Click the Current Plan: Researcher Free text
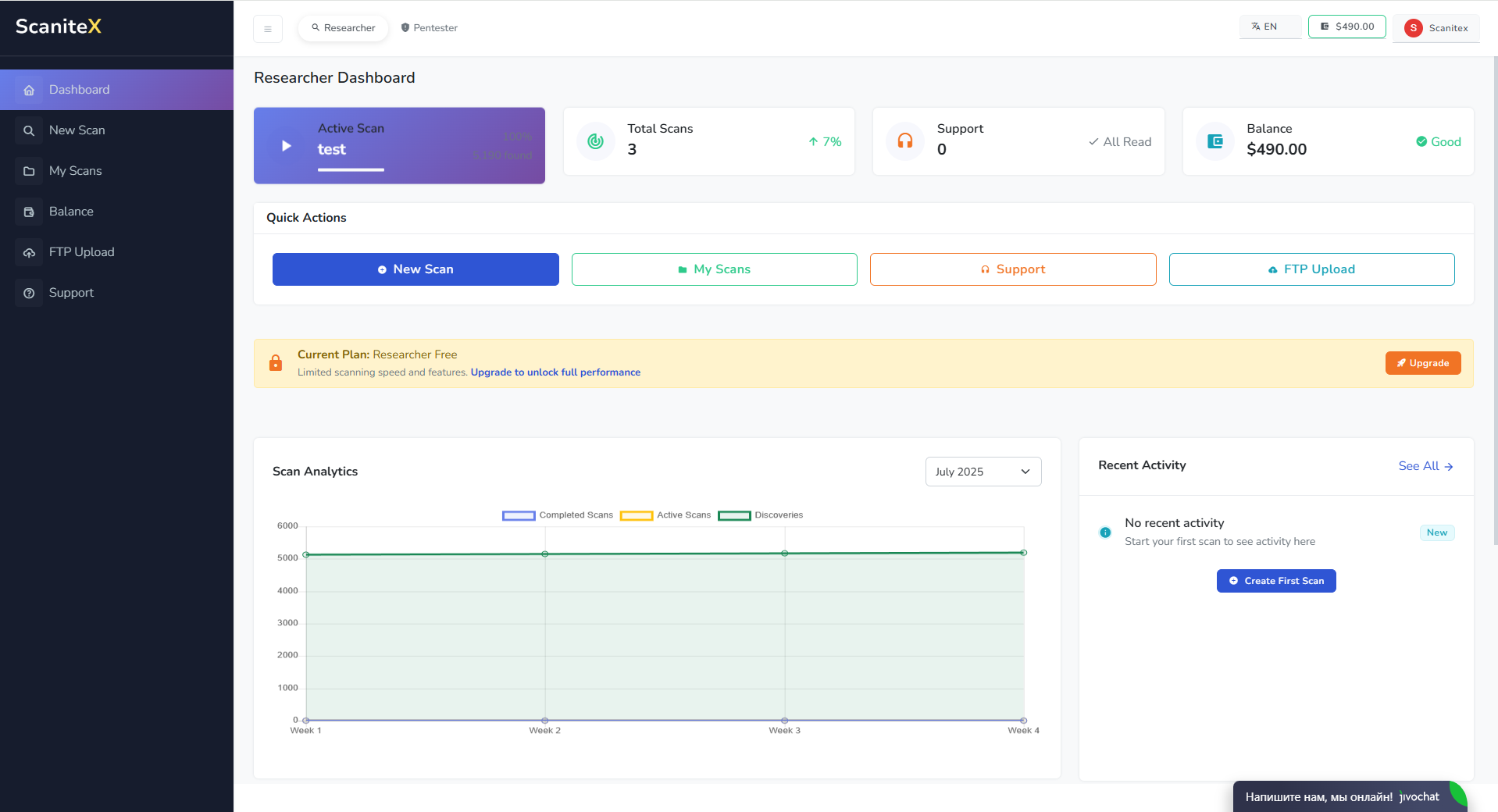 (377, 354)
